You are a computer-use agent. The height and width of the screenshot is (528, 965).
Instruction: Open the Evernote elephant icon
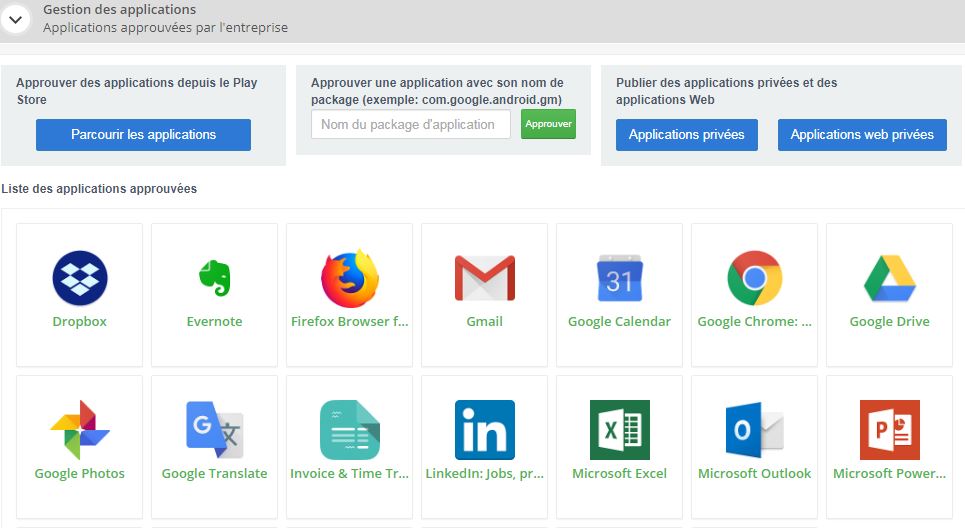215,278
